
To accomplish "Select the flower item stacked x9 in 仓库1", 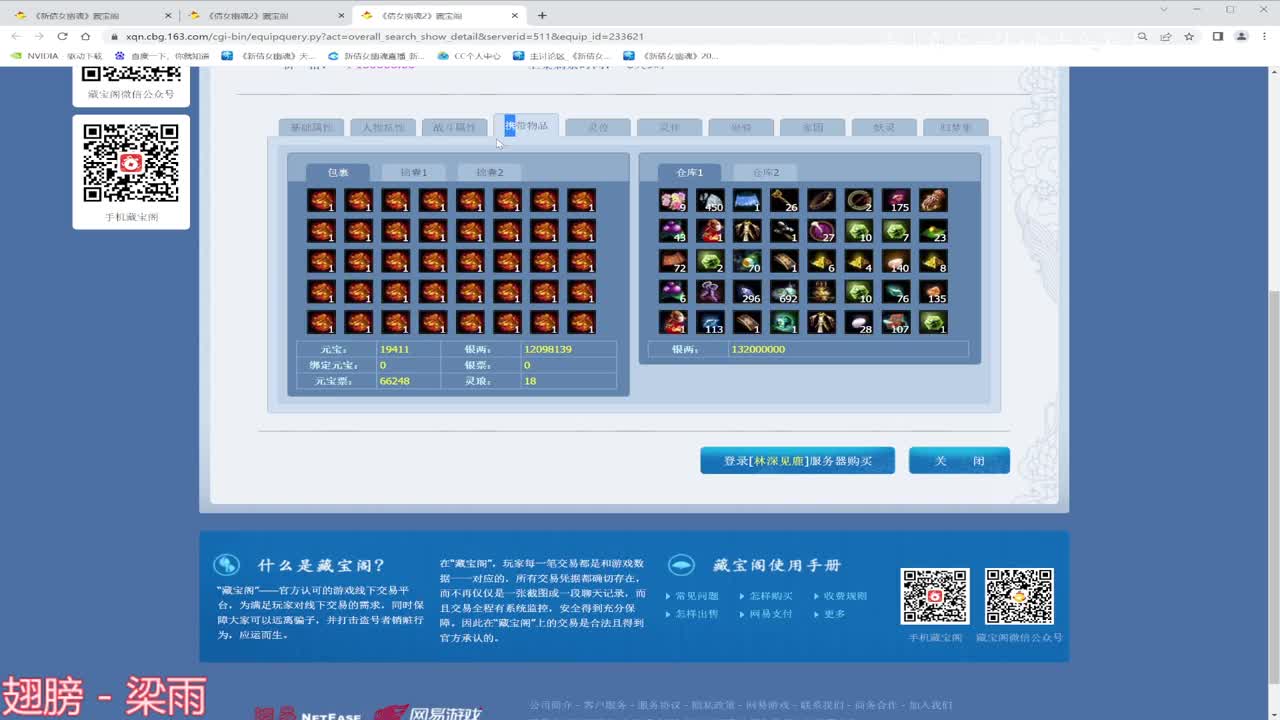I will 671,199.
